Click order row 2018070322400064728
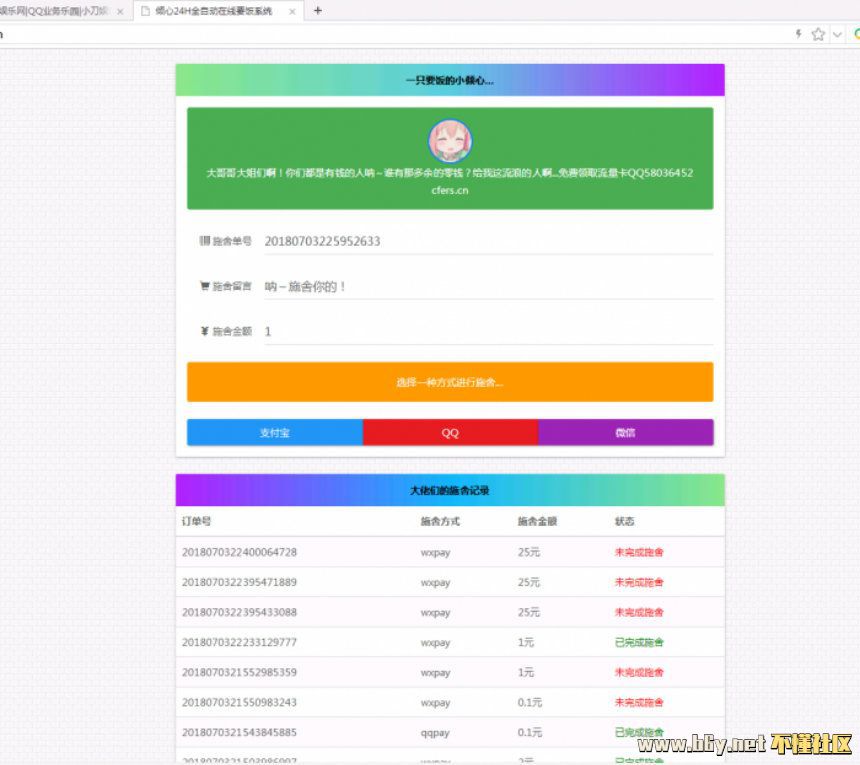Image resolution: width=860 pixels, height=765 pixels. tap(239, 552)
